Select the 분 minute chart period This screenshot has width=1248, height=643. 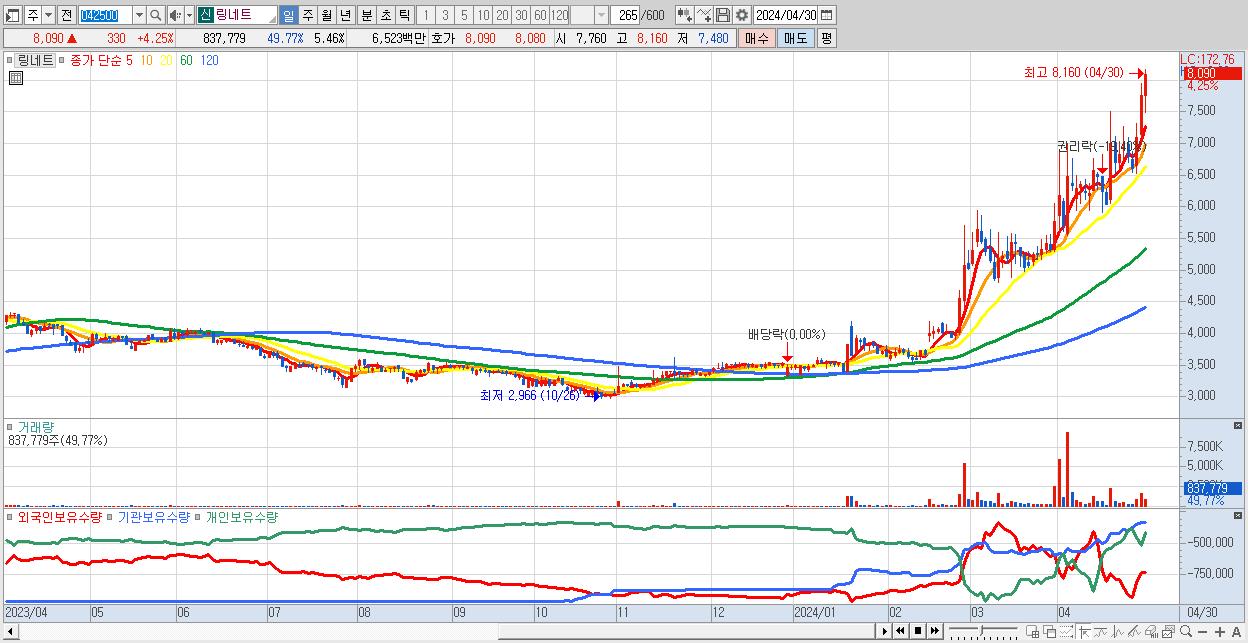tap(367, 15)
